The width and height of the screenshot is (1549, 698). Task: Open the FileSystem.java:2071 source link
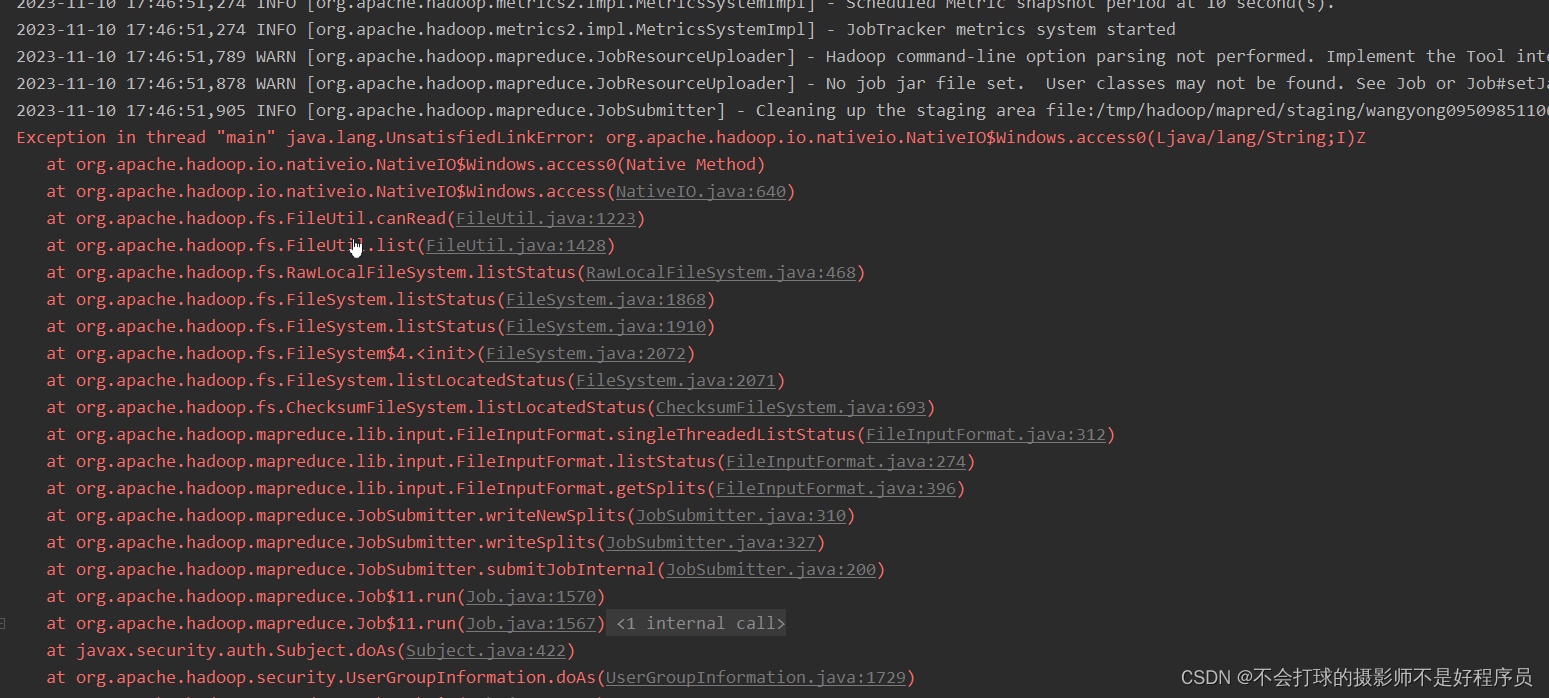click(677, 380)
